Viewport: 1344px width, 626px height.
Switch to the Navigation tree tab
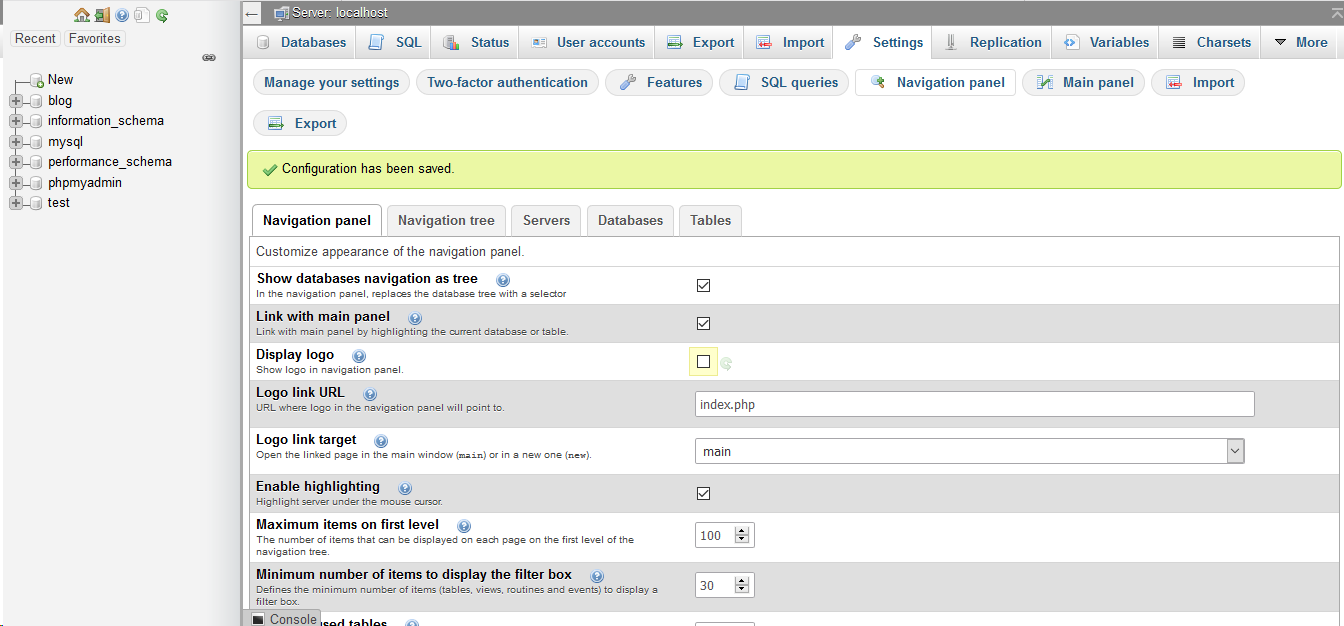446,220
